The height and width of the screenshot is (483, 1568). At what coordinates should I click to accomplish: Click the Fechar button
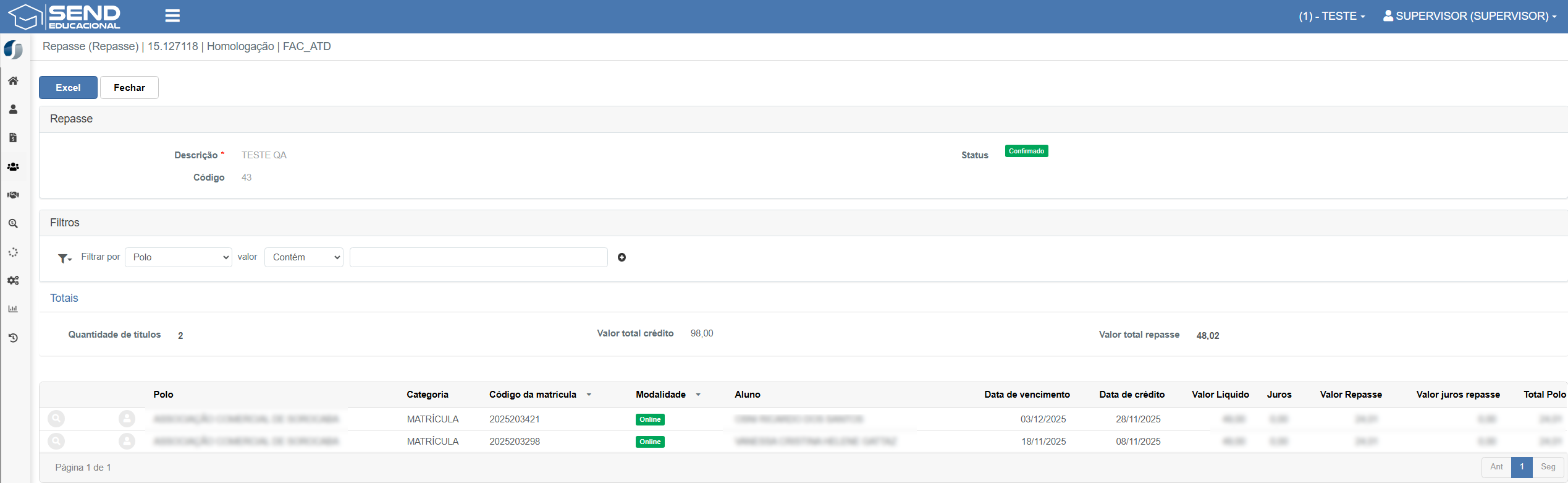pos(129,88)
